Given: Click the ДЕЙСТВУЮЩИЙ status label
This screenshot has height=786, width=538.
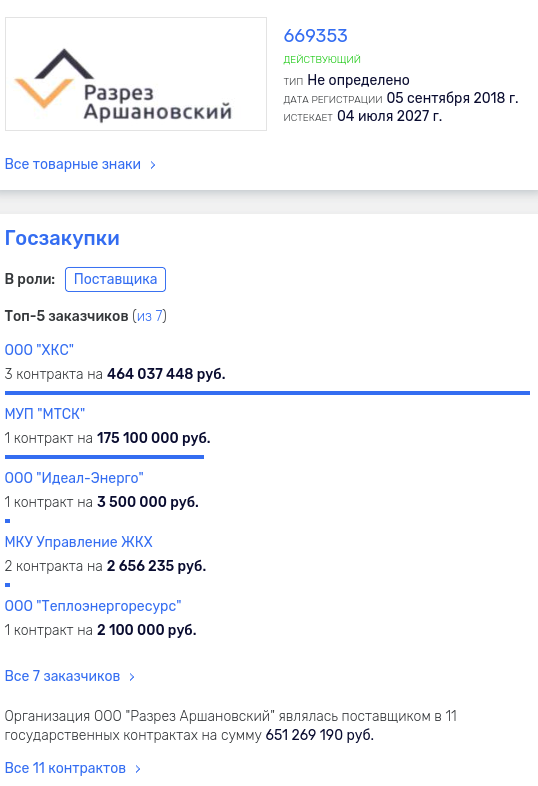Looking at the screenshot, I should 322,59.
